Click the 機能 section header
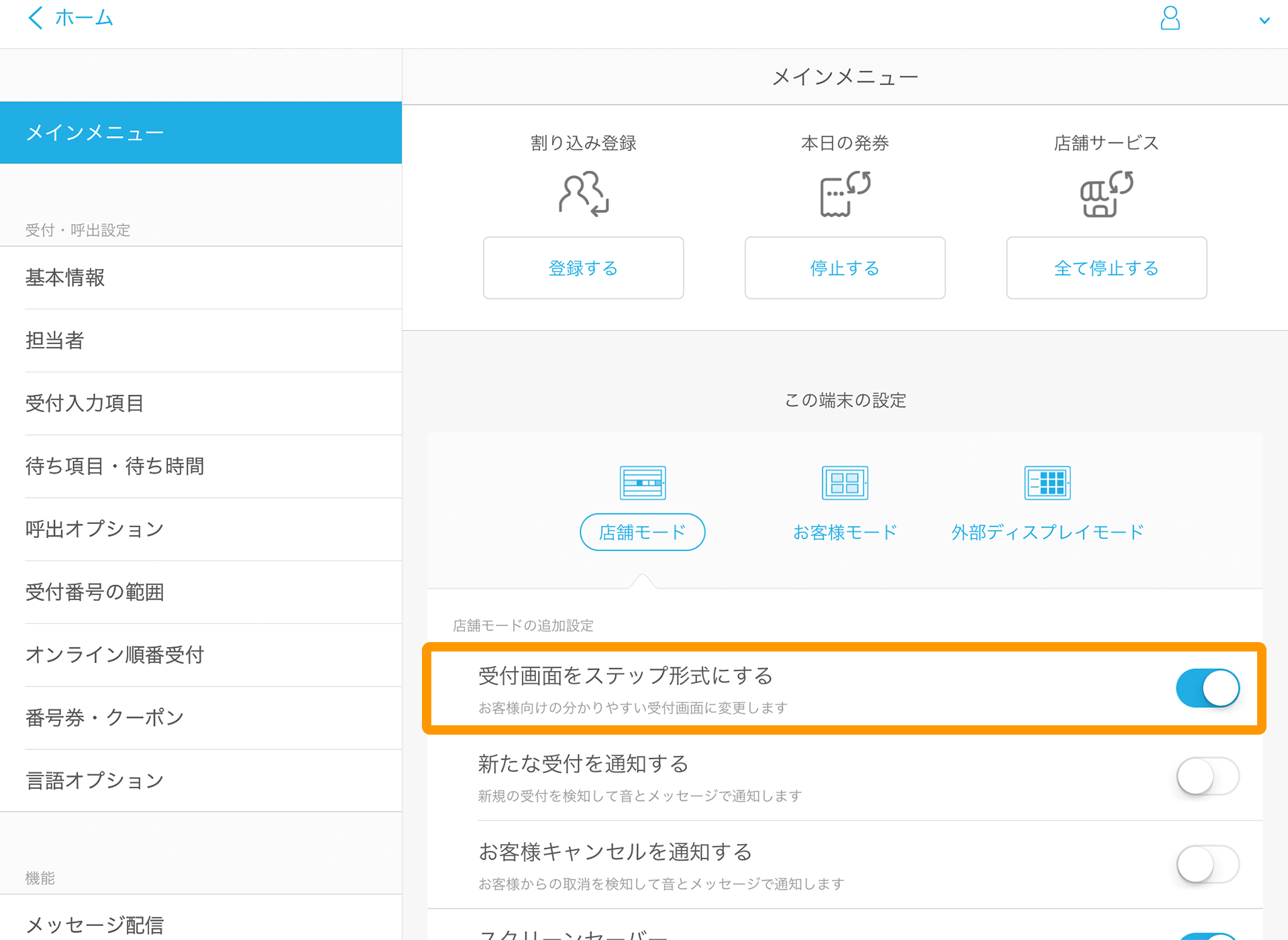This screenshot has height=940, width=1288. click(40, 878)
